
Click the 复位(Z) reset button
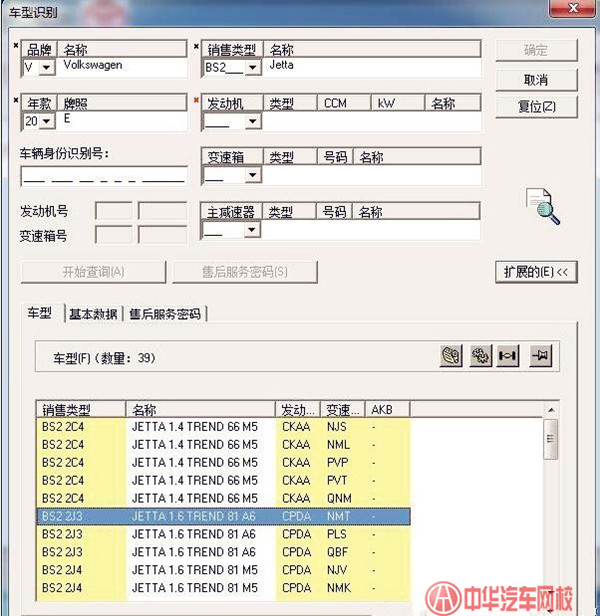[x=536, y=106]
